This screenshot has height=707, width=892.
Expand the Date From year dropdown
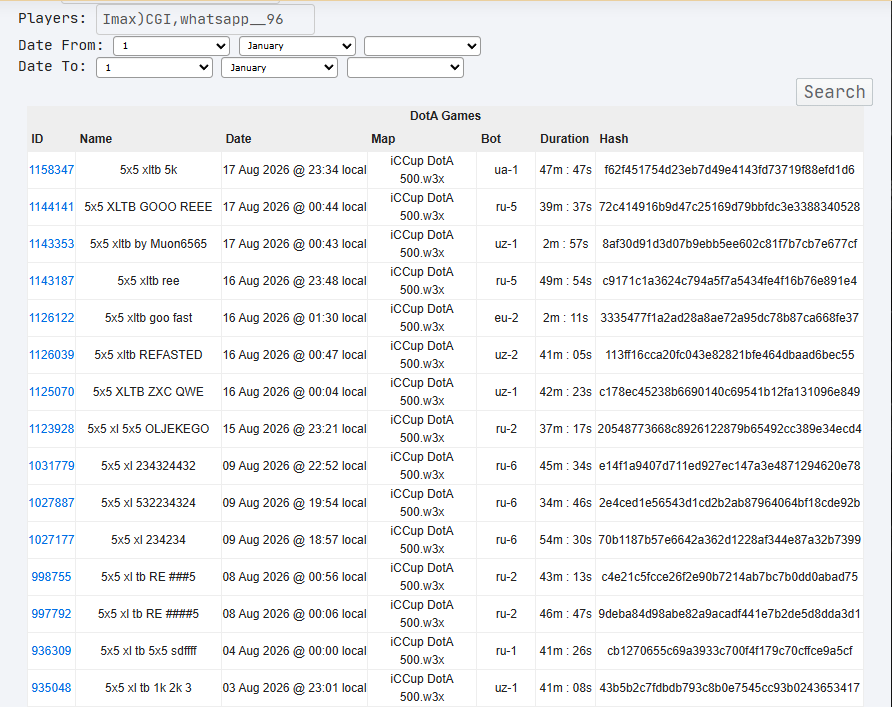click(x=422, y=46)
